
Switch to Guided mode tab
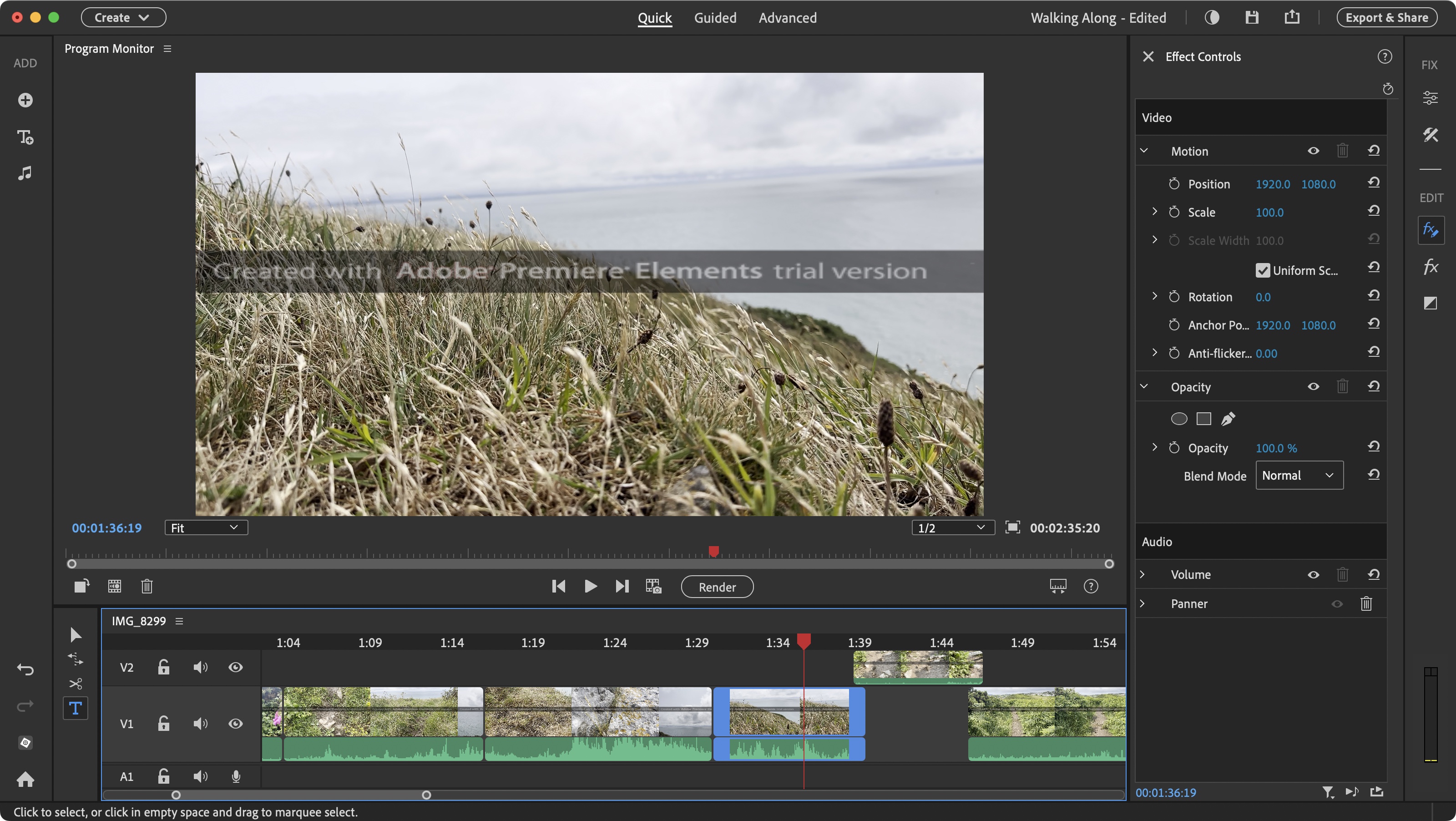point(715,18)
